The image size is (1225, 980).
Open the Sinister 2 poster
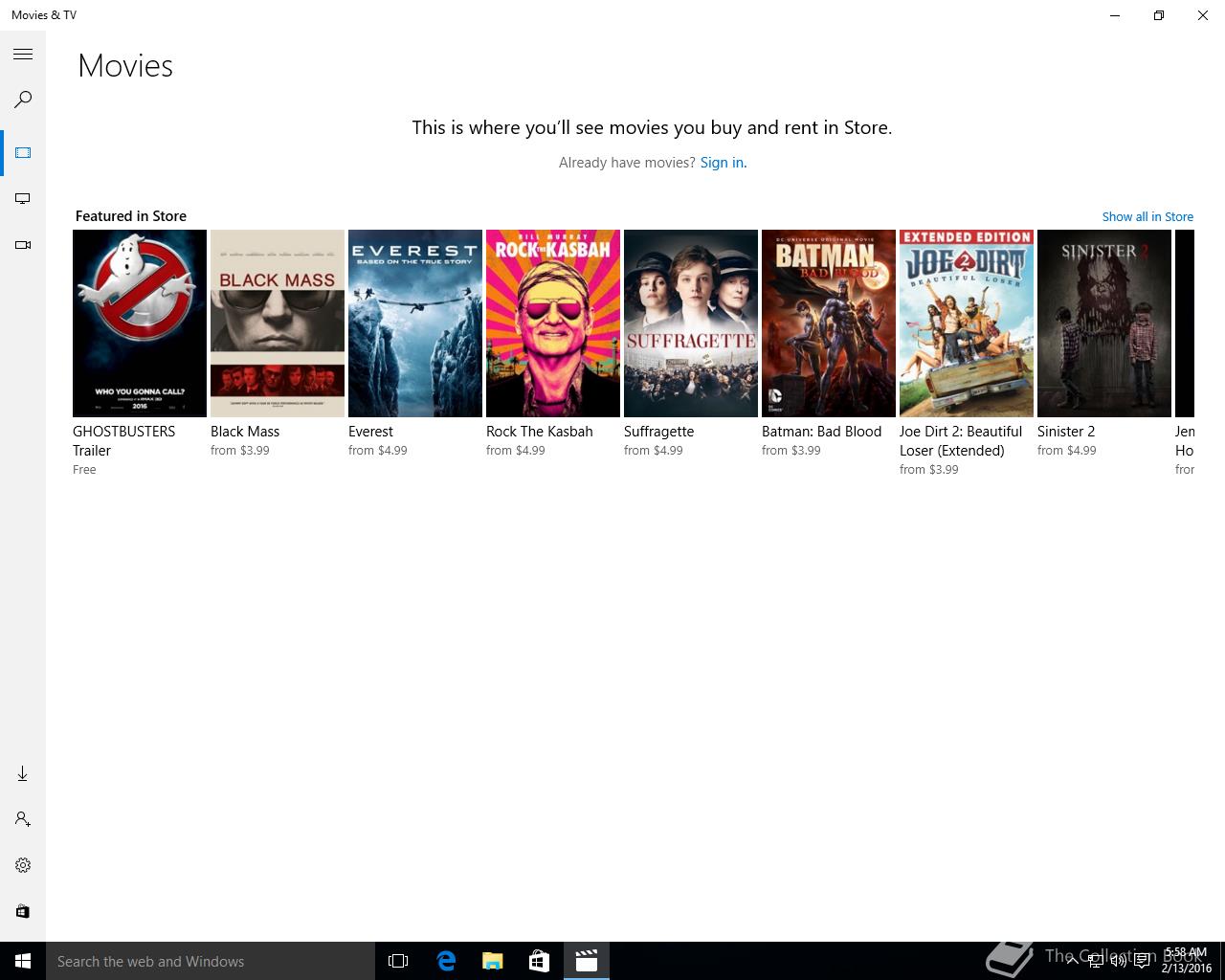coord(1104,323)
